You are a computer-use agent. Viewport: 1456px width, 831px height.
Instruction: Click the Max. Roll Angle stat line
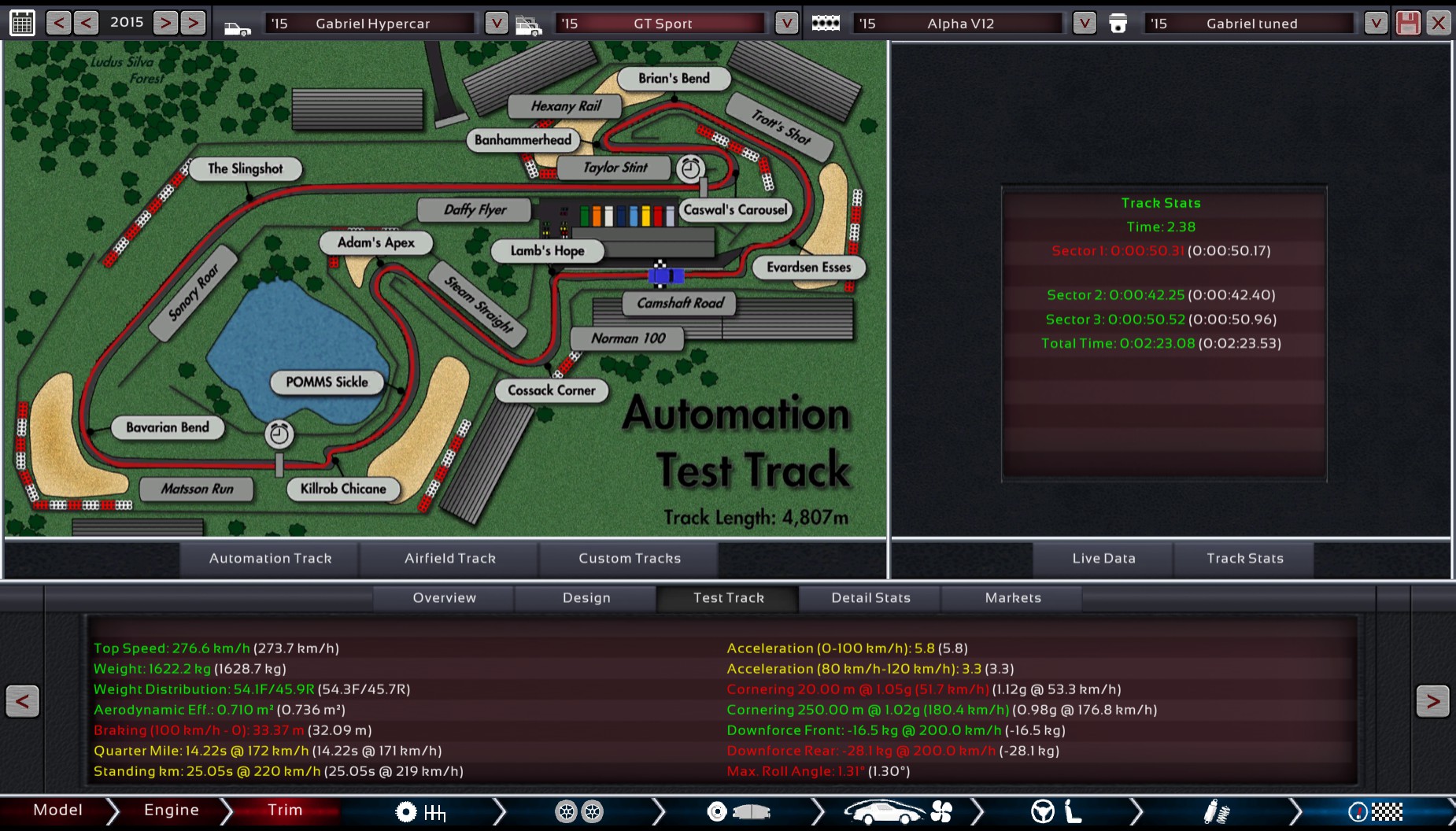pyautogui.click(x=819, y=771)
